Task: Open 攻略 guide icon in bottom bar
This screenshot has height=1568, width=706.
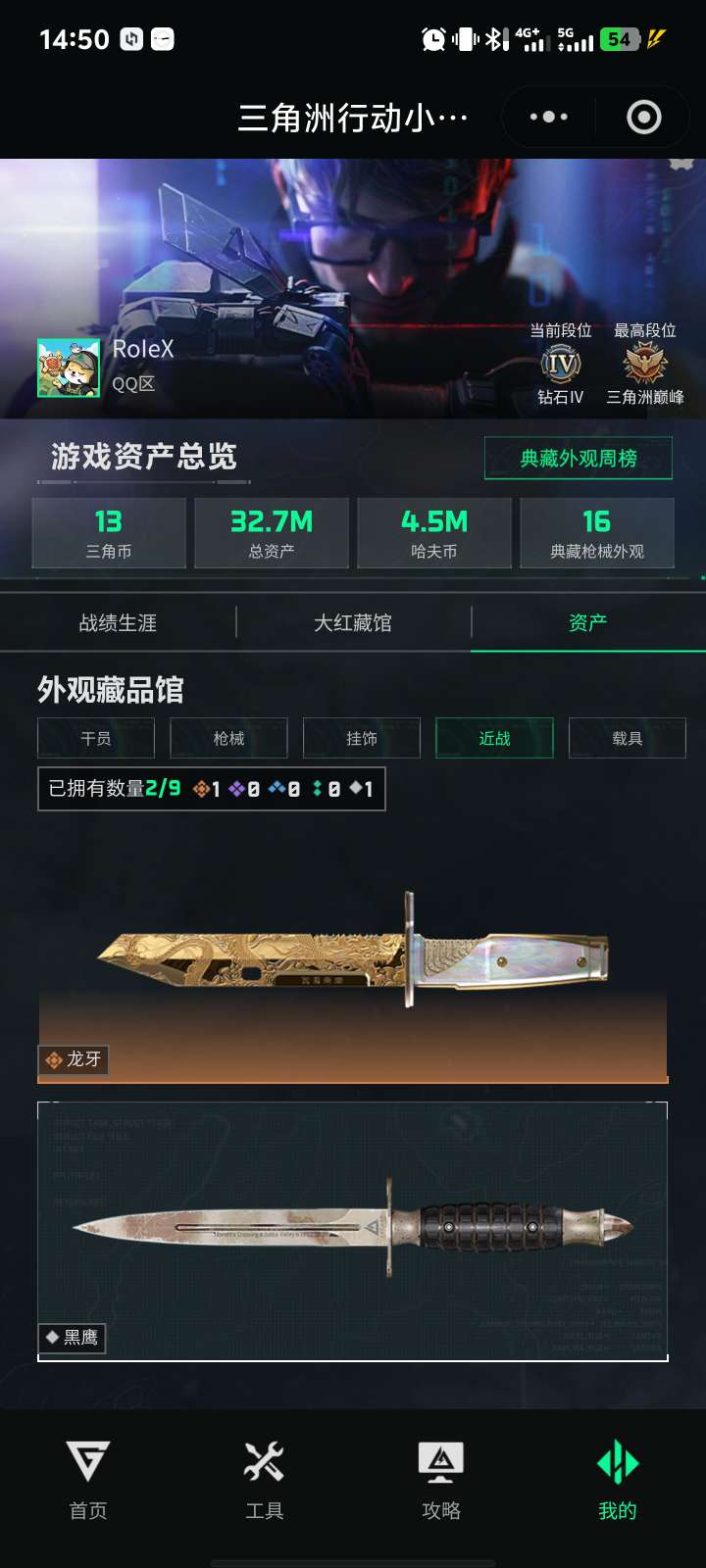Action: pos(441,1461)
